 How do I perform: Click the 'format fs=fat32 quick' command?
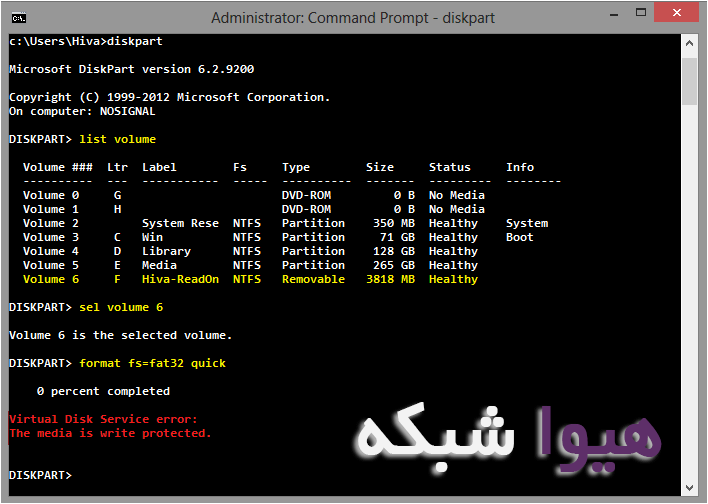click(x=153, y=363)
